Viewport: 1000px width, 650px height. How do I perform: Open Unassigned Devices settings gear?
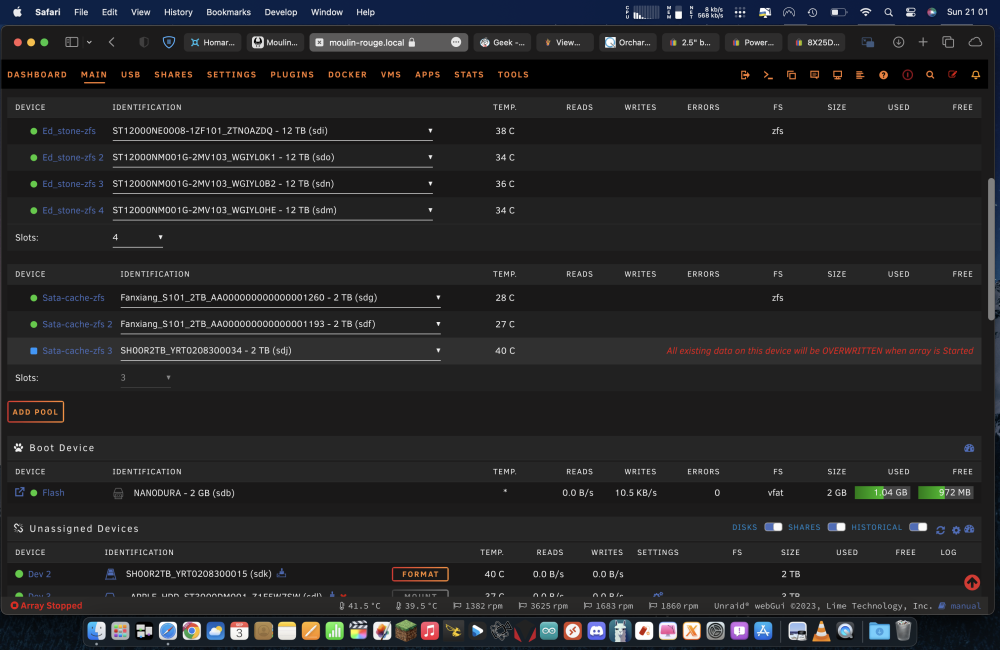[x=956, y=529]
